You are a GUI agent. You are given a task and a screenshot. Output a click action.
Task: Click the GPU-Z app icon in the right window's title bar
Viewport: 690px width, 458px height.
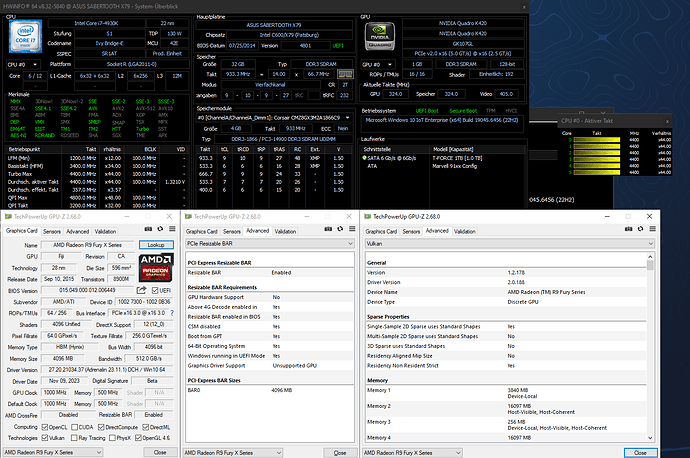367,216
